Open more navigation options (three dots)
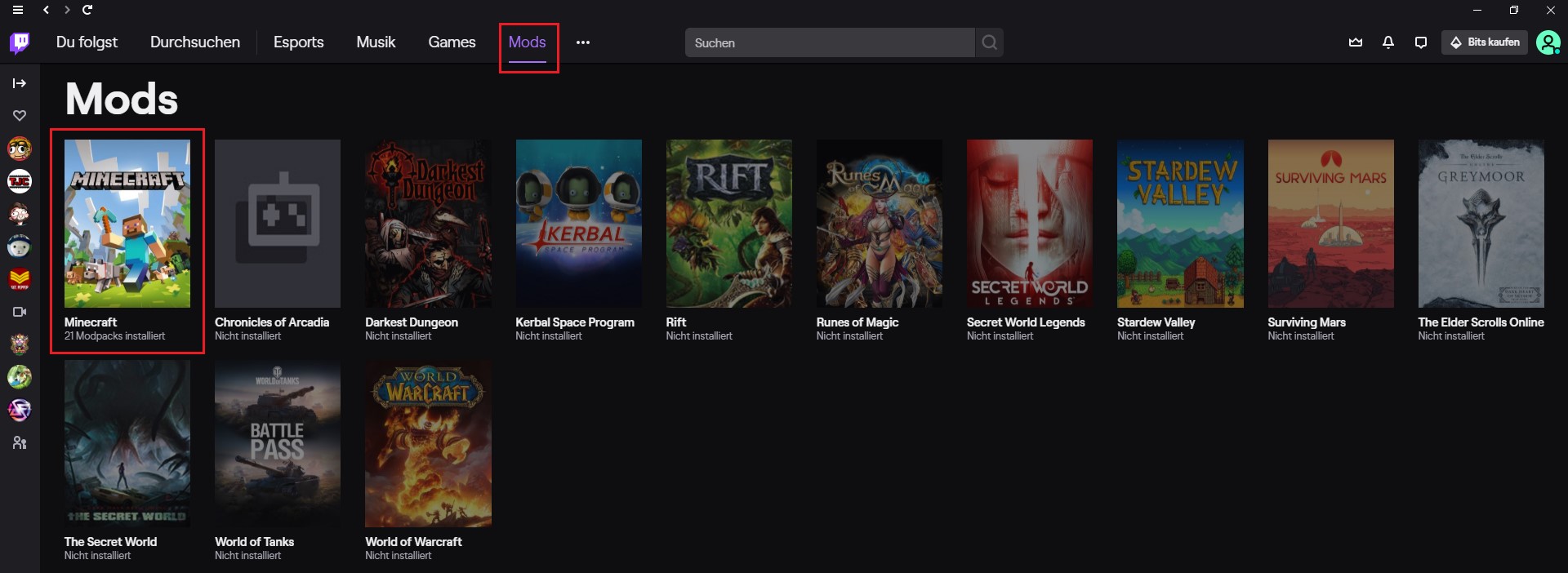 click(582, 42)
